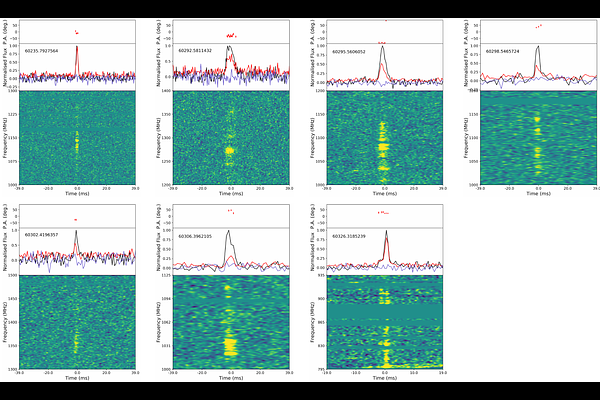
Task: Click the burst in the 60298.5465724 dynamic spectrum
Action: click(x=538, y=130)
